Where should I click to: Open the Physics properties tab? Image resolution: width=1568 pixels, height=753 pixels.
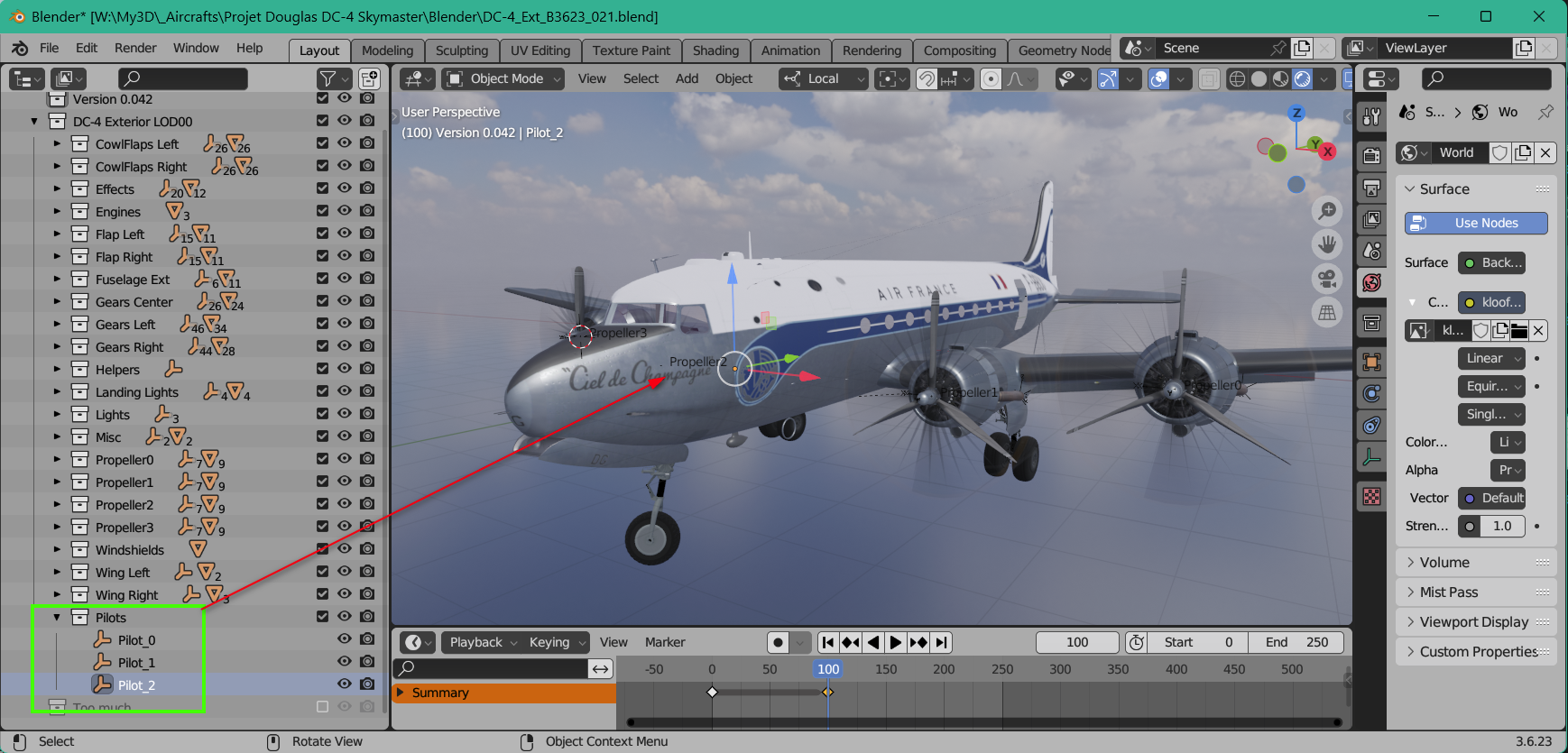(1371, 393)
